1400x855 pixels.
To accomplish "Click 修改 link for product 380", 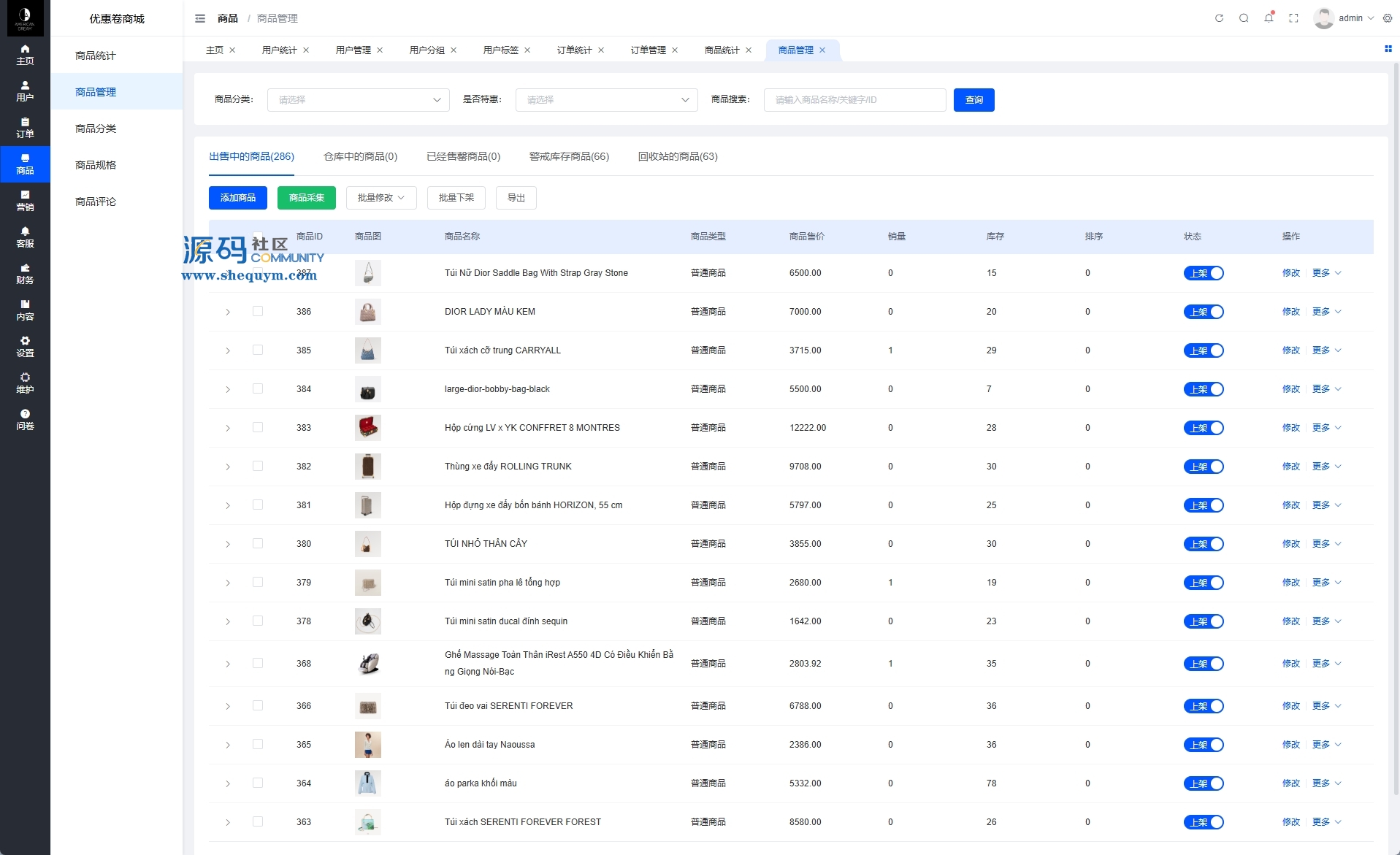I will (1290, 544).
